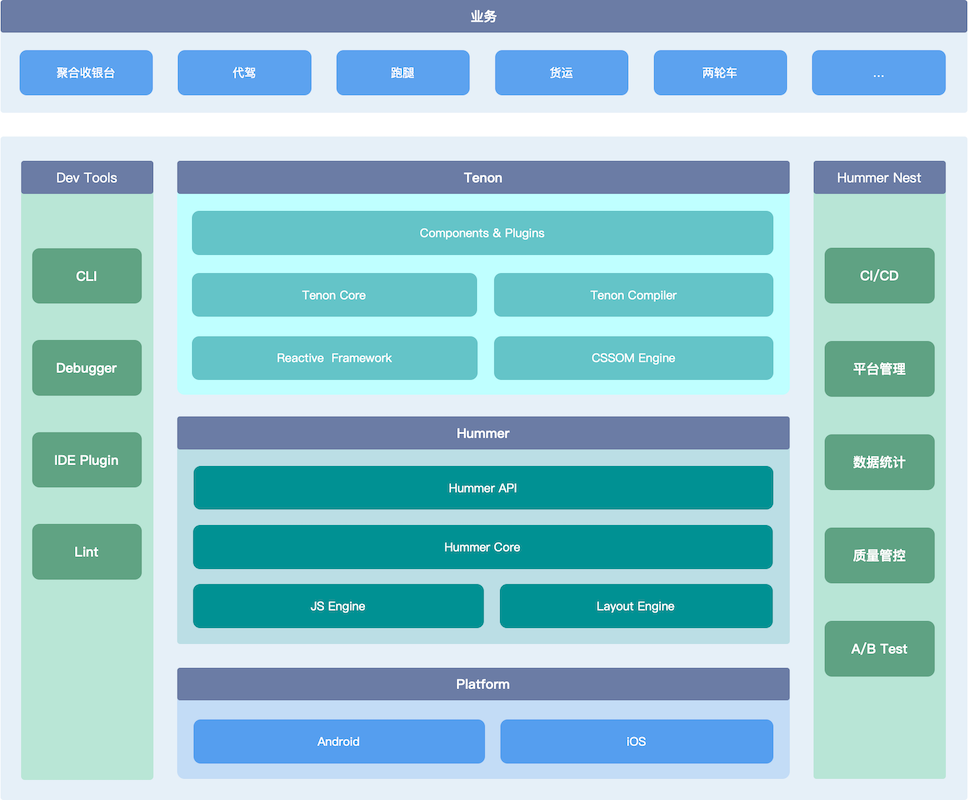Click the 跑腿 block
968x800 pixels.
402,72
